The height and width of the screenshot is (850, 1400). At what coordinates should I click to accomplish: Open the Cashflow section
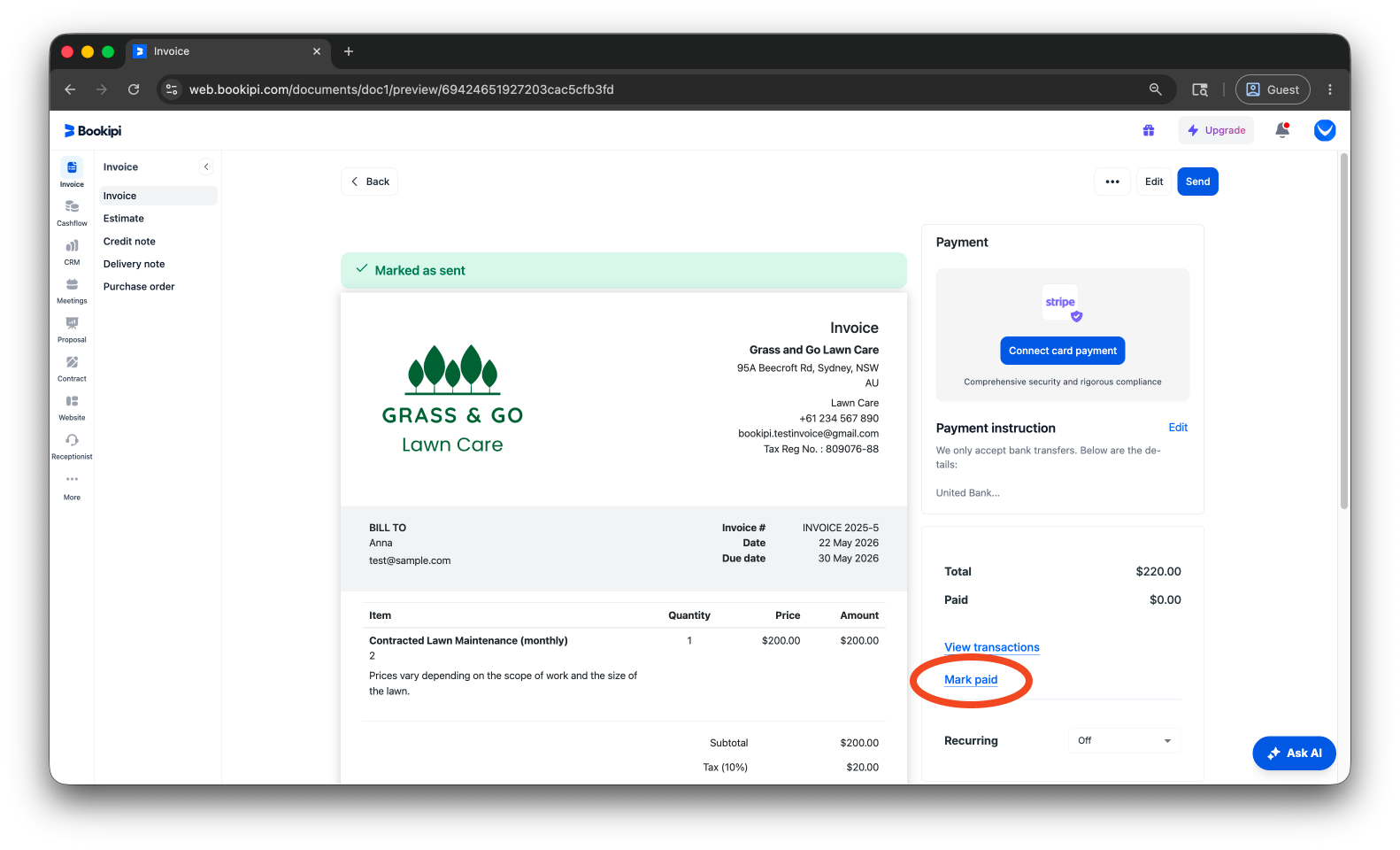pos(72,212)
